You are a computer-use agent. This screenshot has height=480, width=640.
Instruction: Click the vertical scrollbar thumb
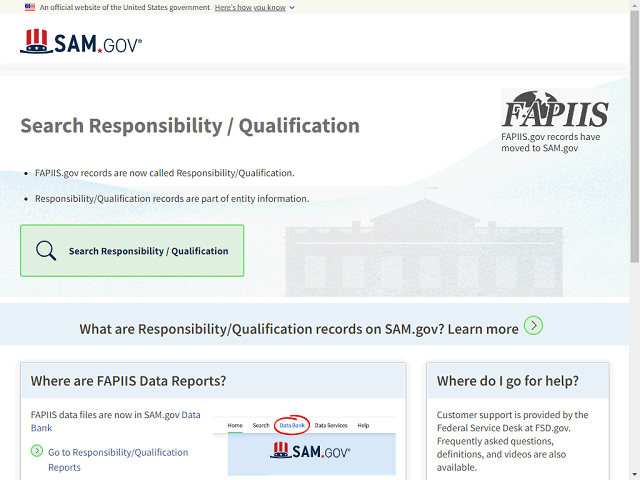[x=635, y=136]
